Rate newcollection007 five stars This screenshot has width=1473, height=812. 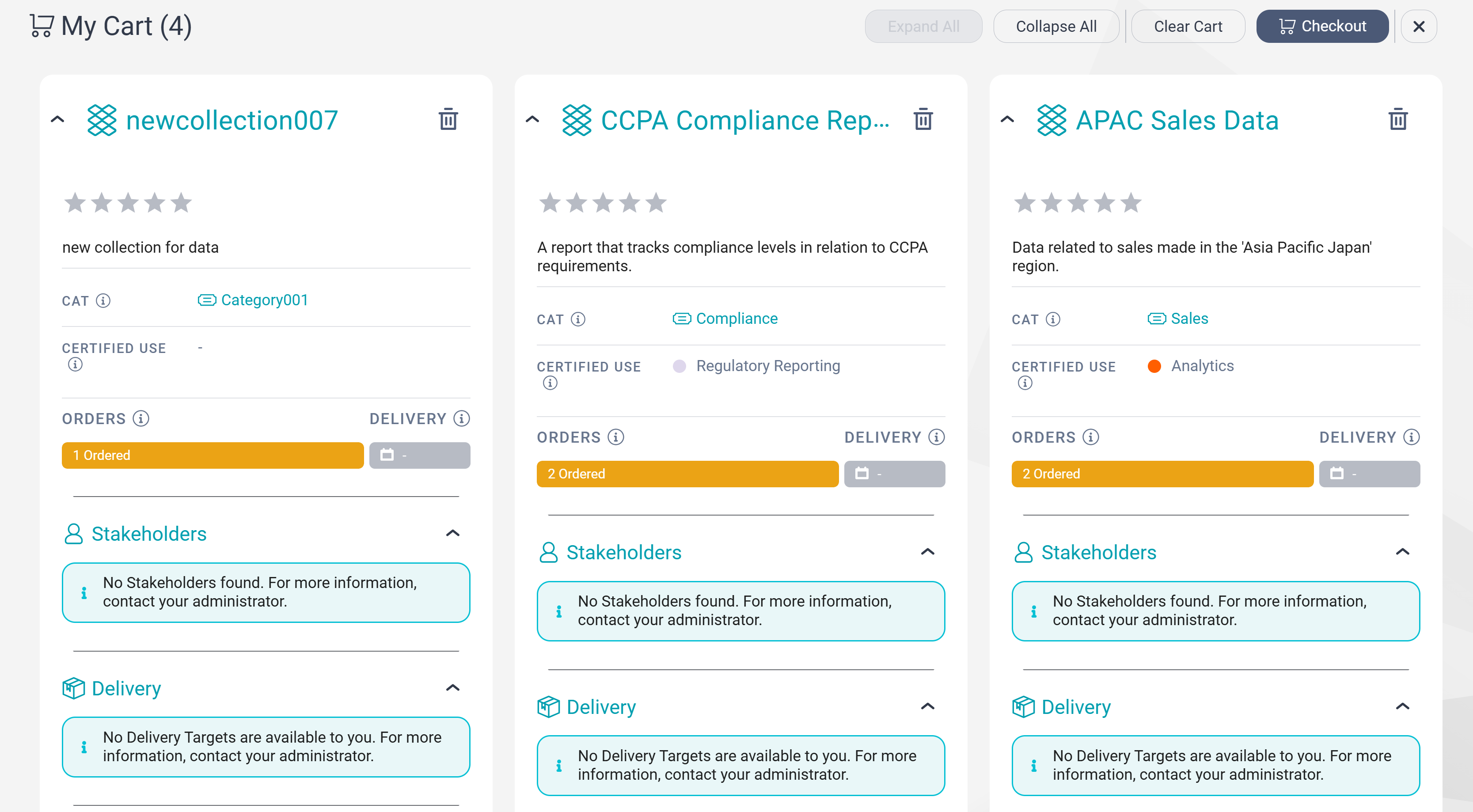click(x=181, y=202)
